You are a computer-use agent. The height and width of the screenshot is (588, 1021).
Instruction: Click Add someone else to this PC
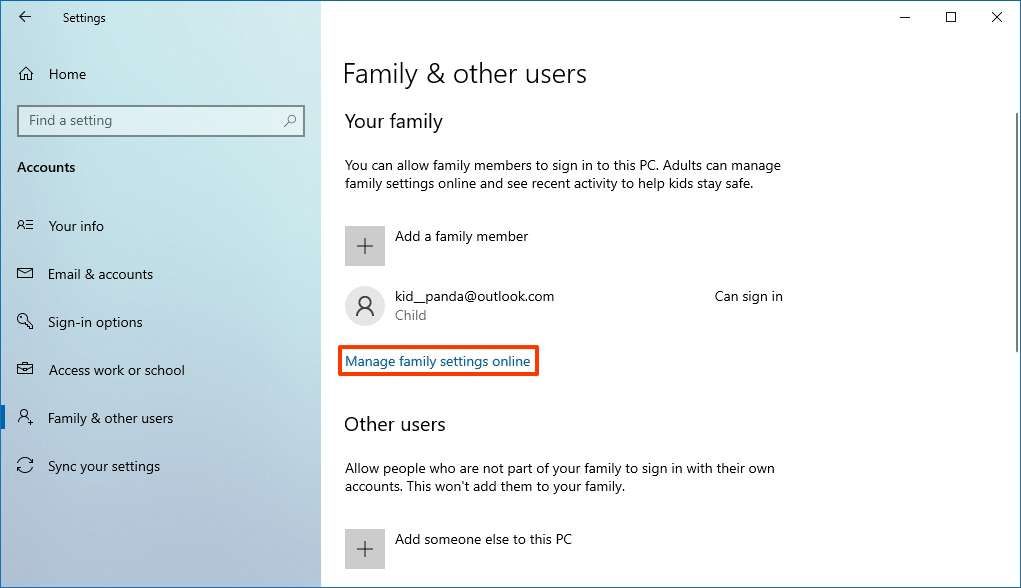[483, 539]
